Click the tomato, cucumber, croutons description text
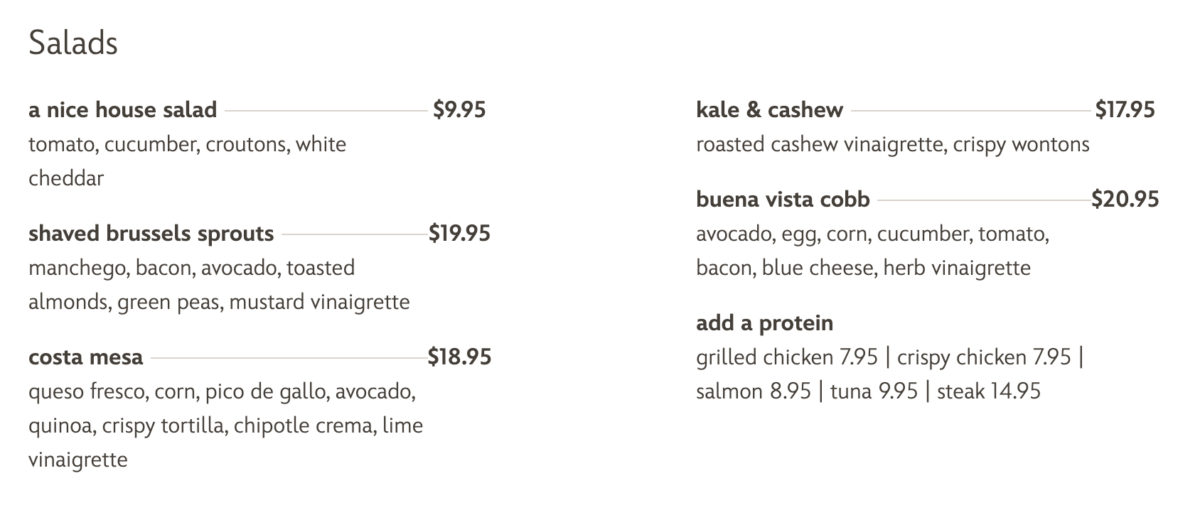Screen dimensions: 1200x510 click(x=187, y=145)
